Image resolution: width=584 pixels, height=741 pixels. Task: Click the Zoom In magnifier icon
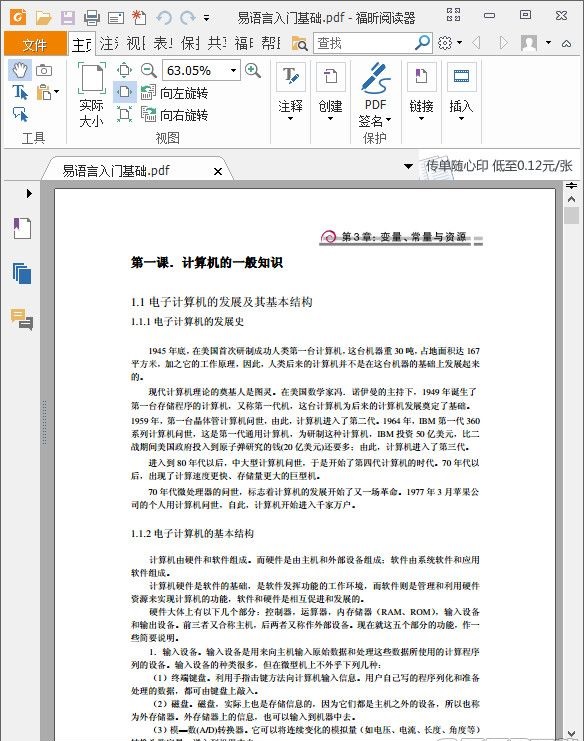point(253,70)
